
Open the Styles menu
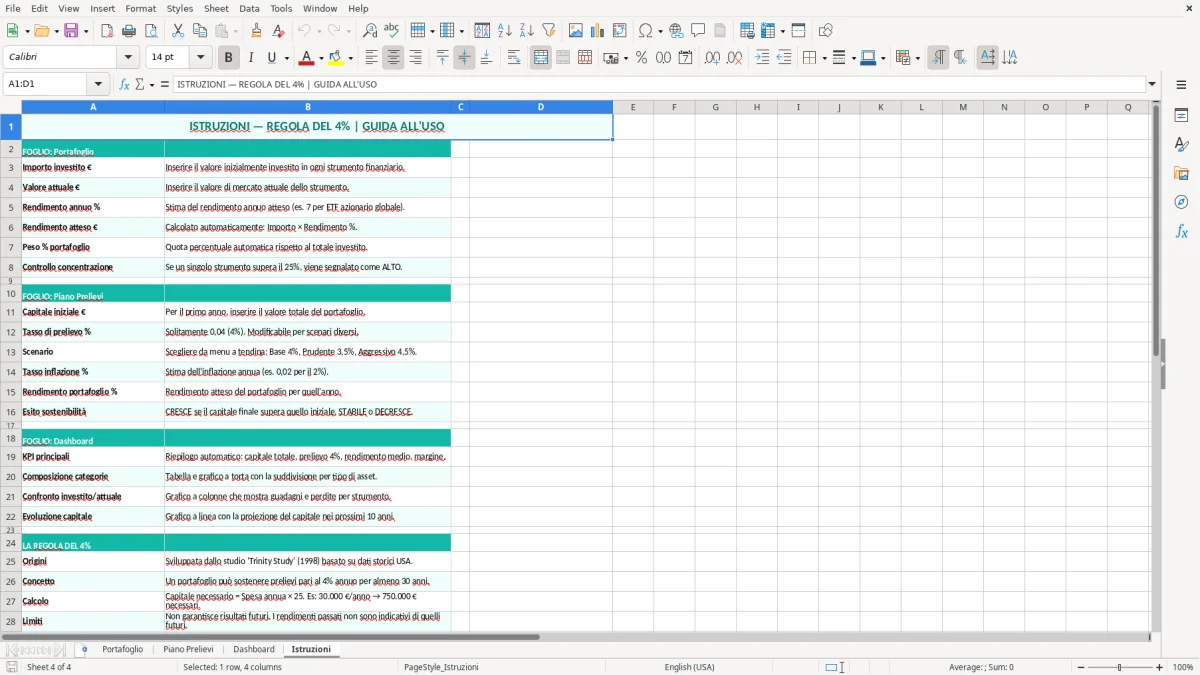(x=180, y=8)
